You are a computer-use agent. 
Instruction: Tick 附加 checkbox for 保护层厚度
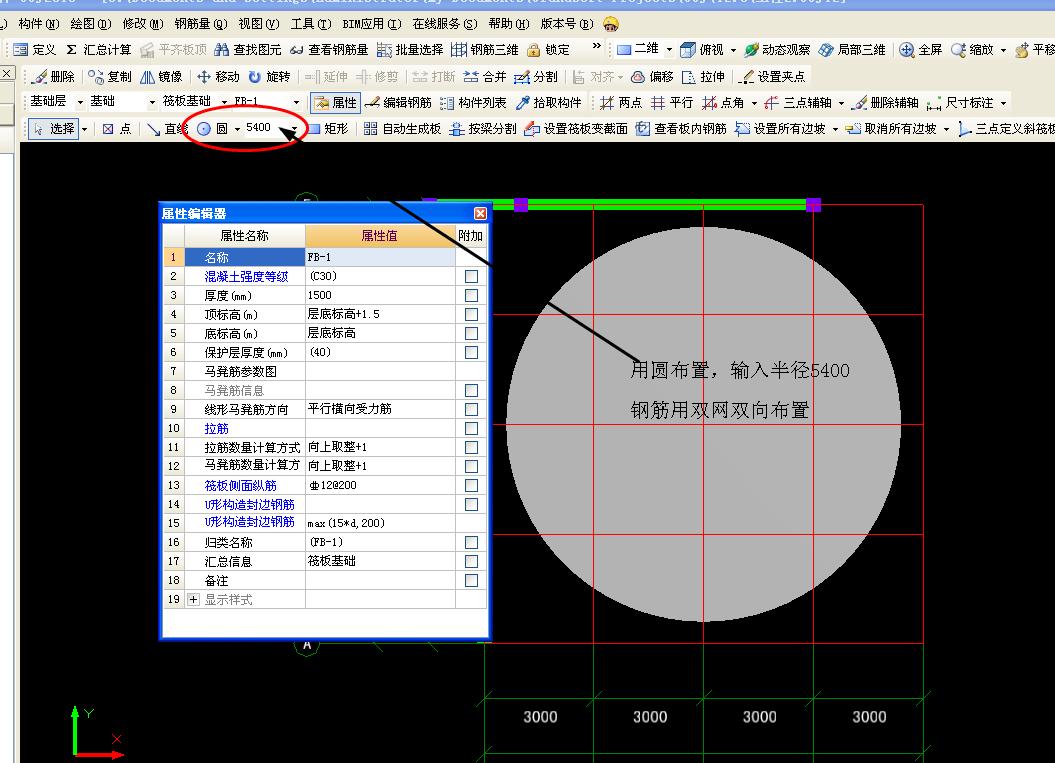[x=471, y=353]
